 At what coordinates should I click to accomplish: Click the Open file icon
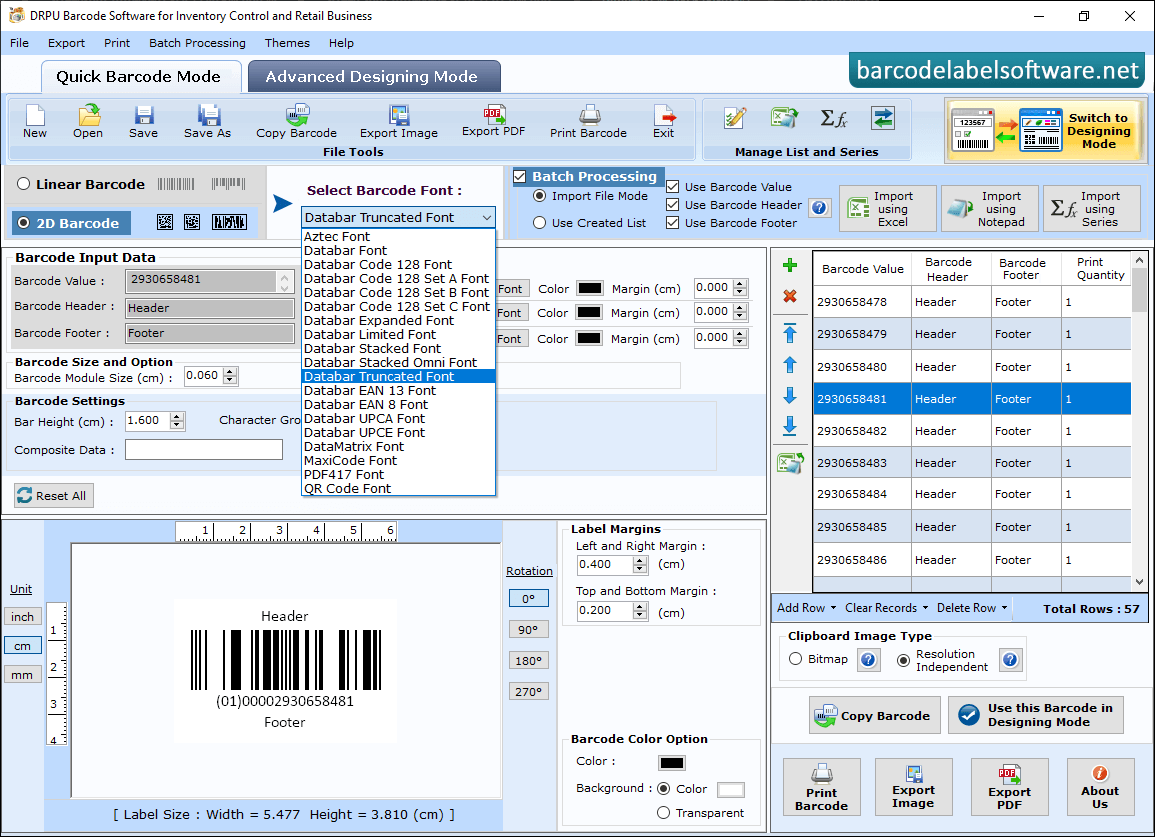(88, 116)
